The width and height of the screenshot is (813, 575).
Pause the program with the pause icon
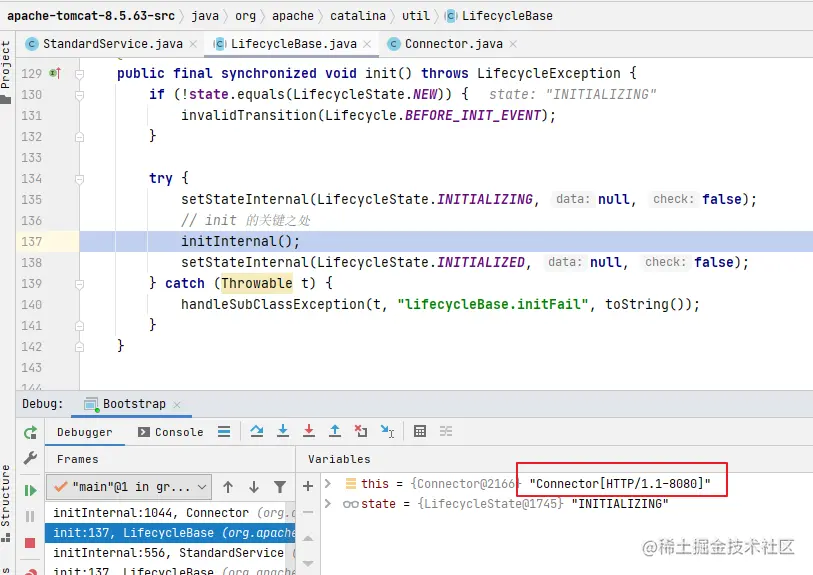[30, 516]
